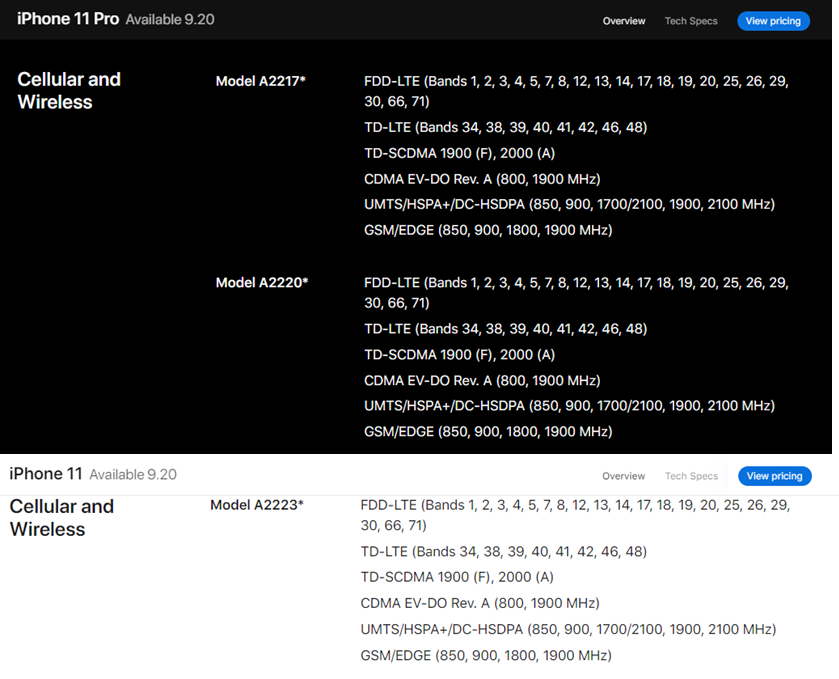Viewport: 839px width, 679px height.
Task: Click FDD-LTE bands line under Model A2223
Action: click(575, 515)
